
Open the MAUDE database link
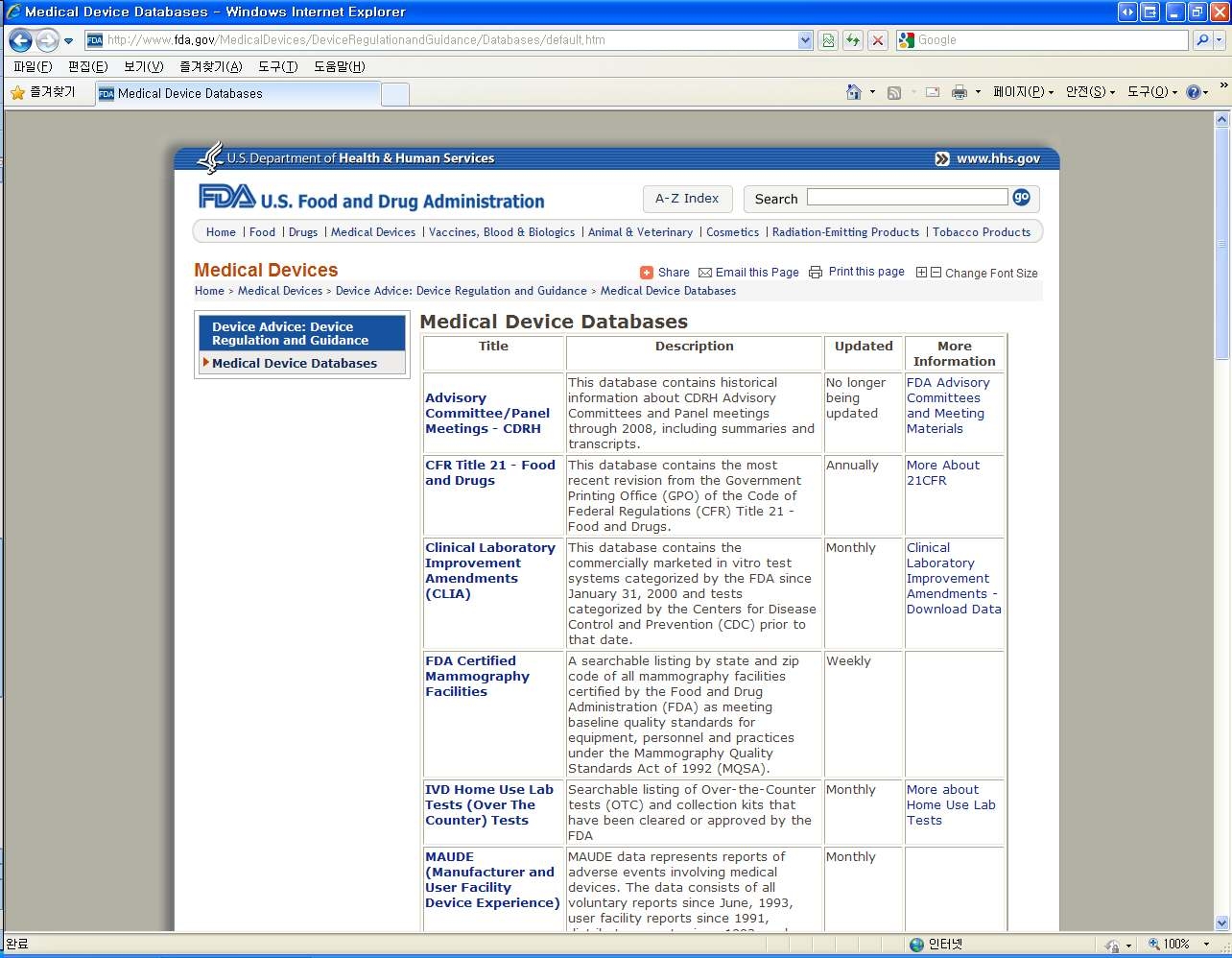tap(492, 879)
